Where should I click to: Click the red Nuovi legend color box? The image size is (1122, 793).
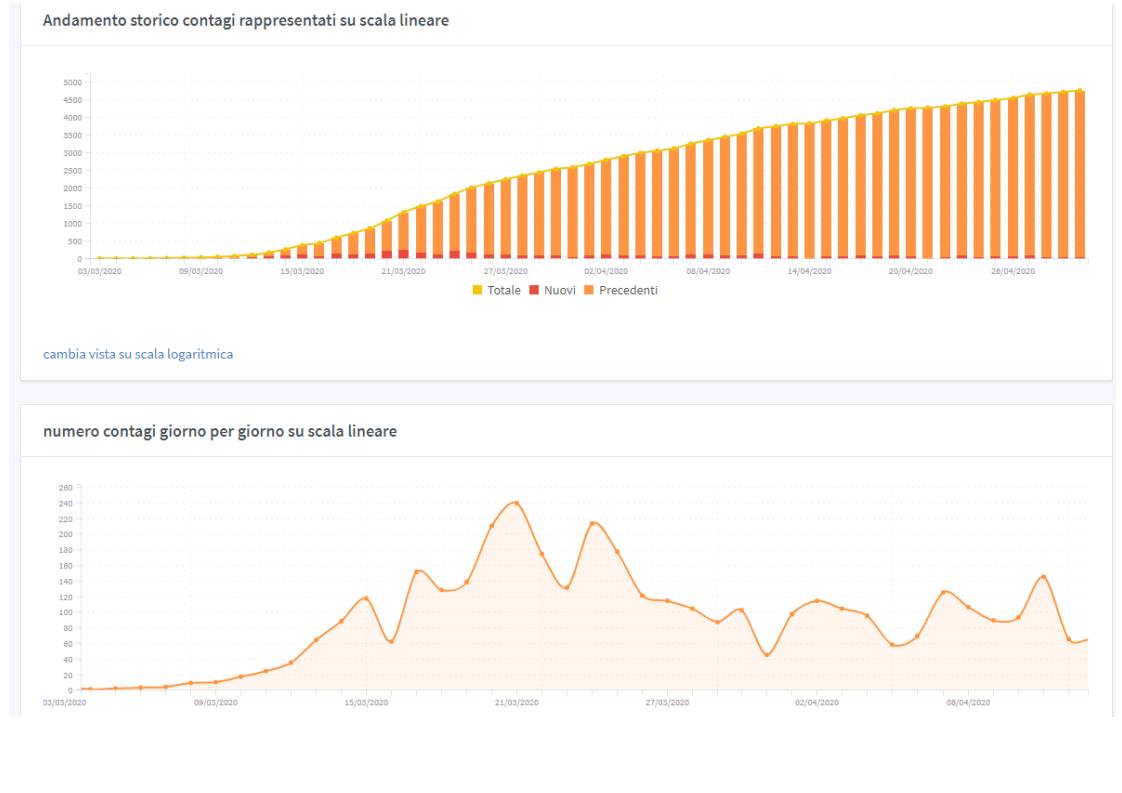(534, 290)
